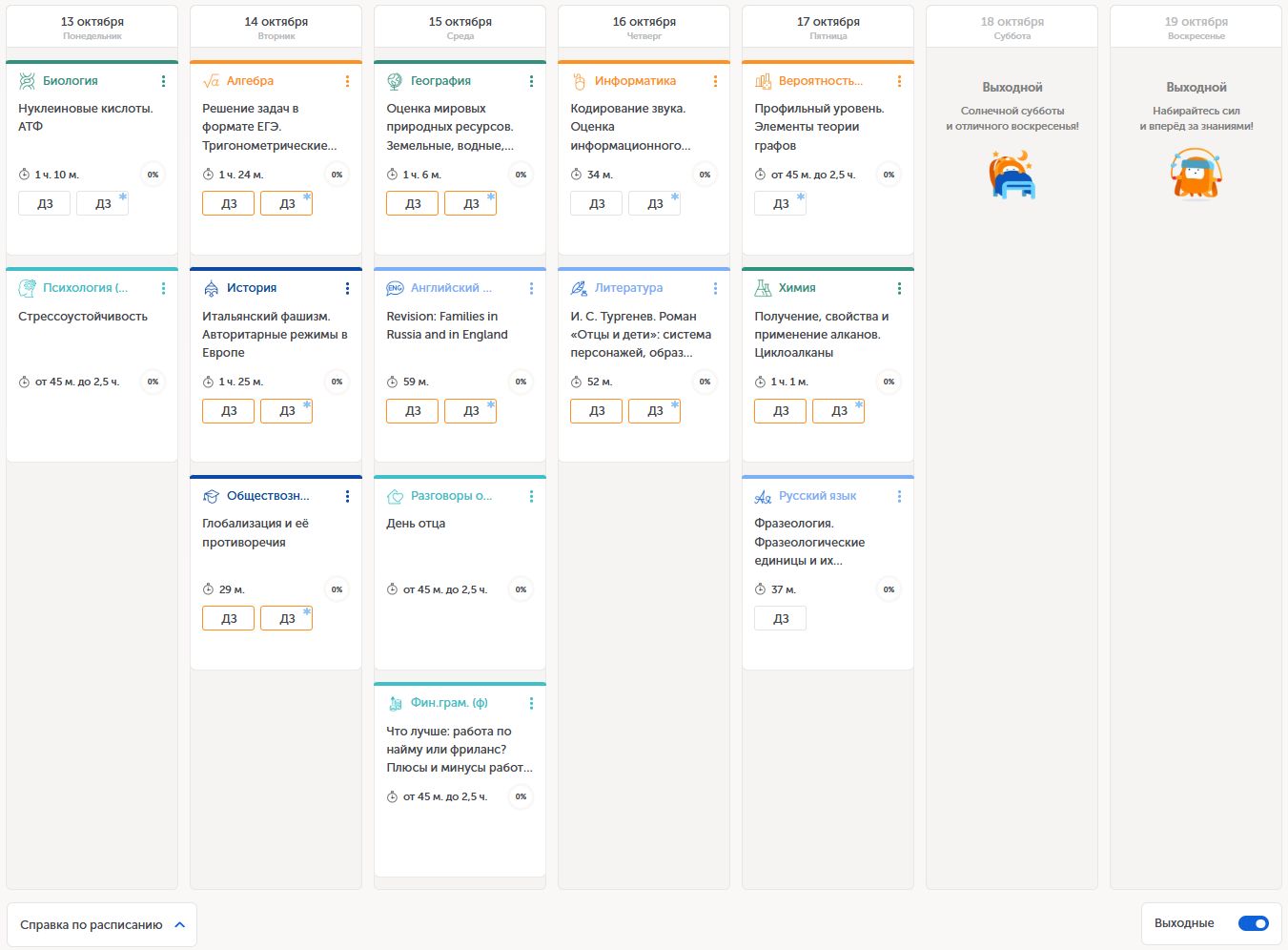Expand Справка по расписанию panel
Image resolution: width=1288 pixels, height=950 pixels.
click(x=101, y=924)
